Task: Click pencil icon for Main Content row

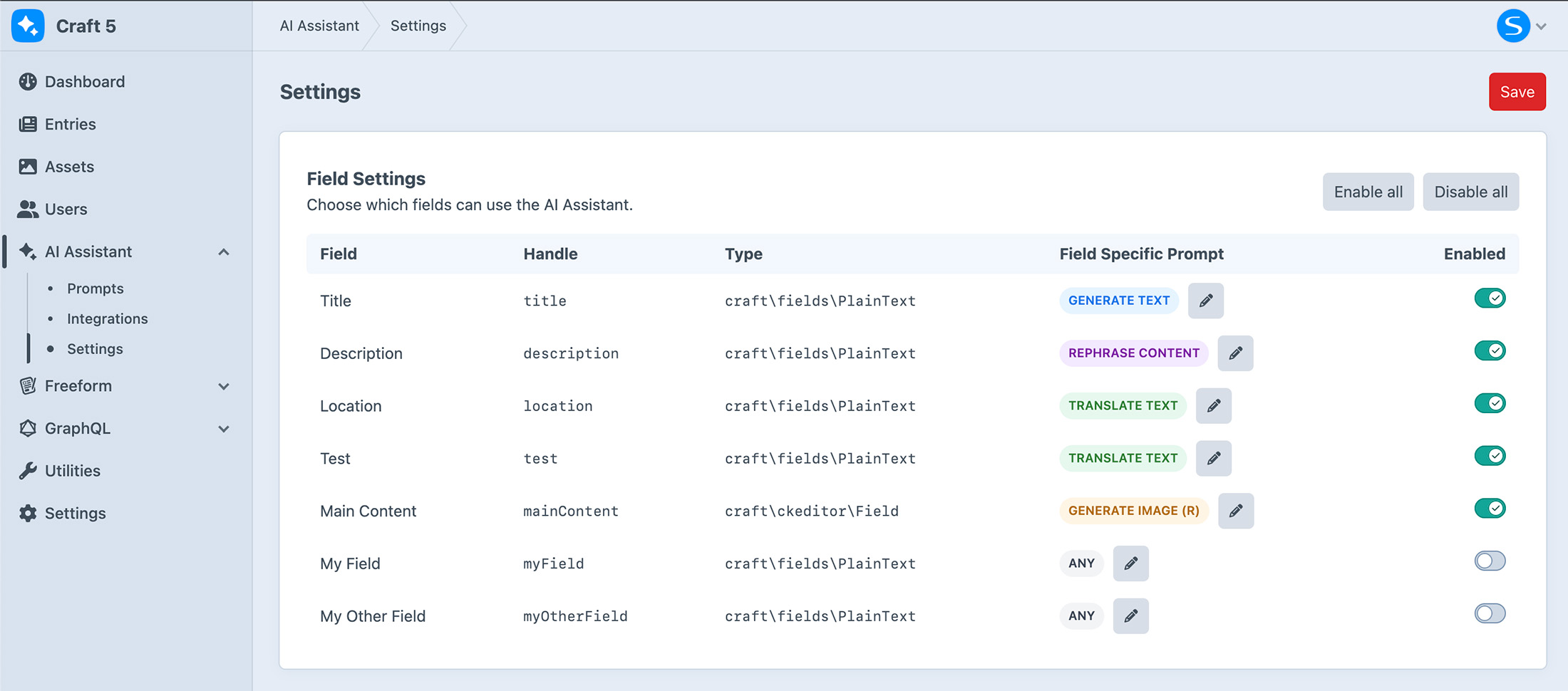Action: [1236, 511]
